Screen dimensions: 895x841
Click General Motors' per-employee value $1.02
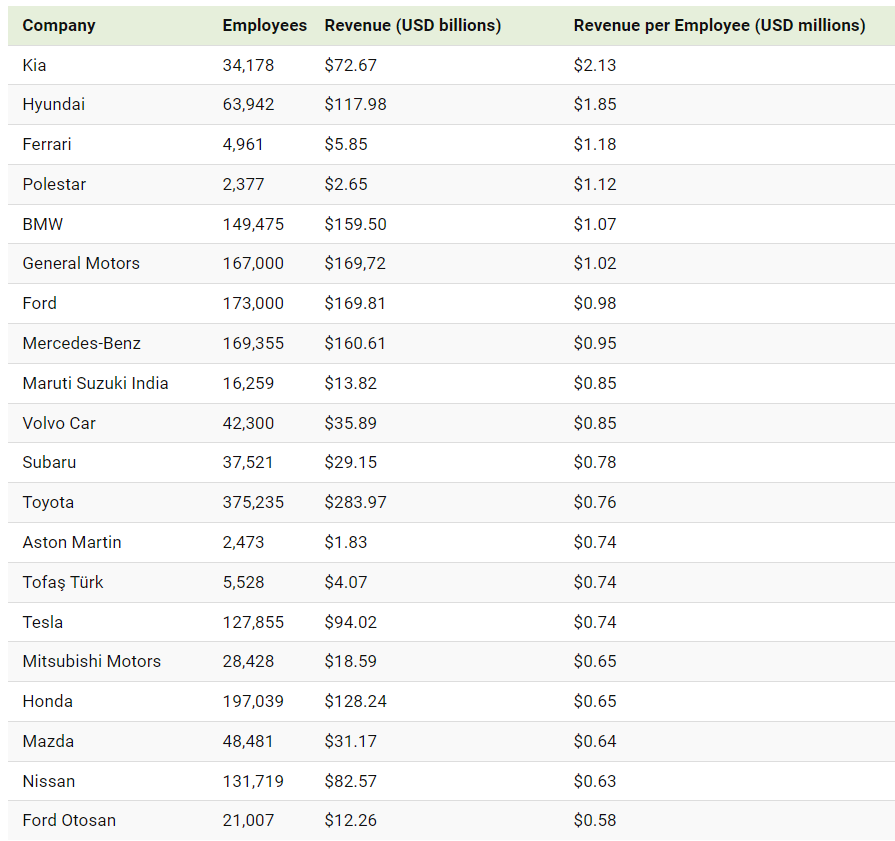pyautogui.click(x=595, y=263)
